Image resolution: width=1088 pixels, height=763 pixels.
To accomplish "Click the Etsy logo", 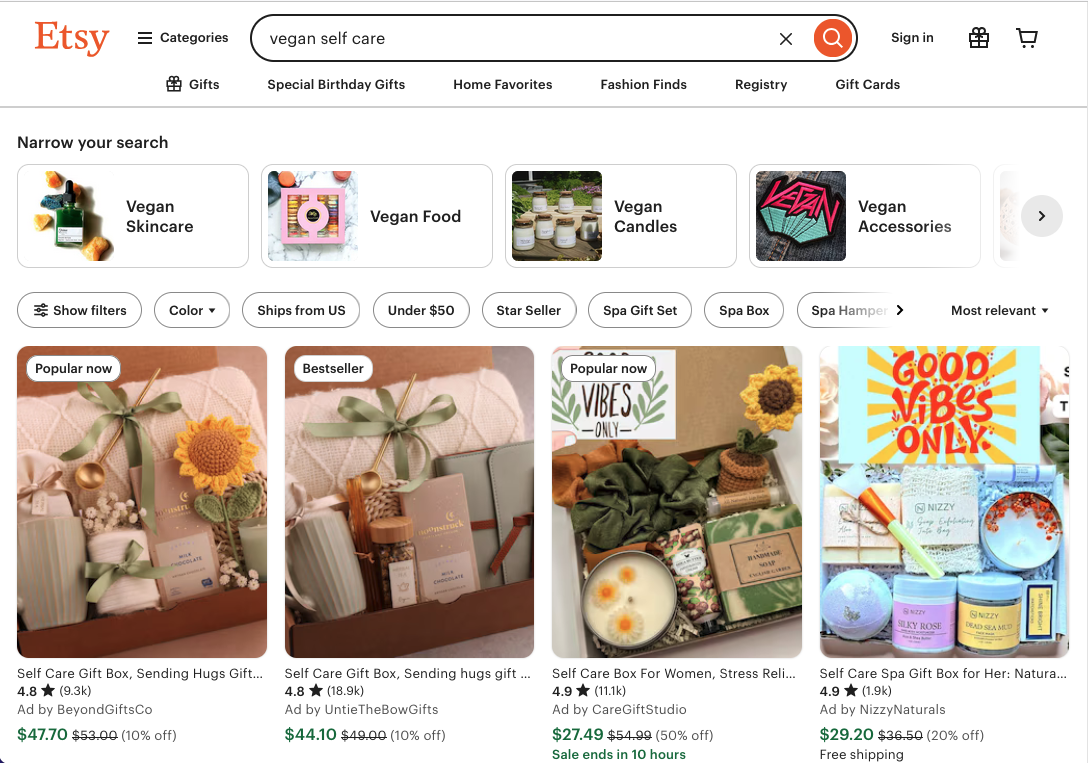I will click(x=71, y=39).
